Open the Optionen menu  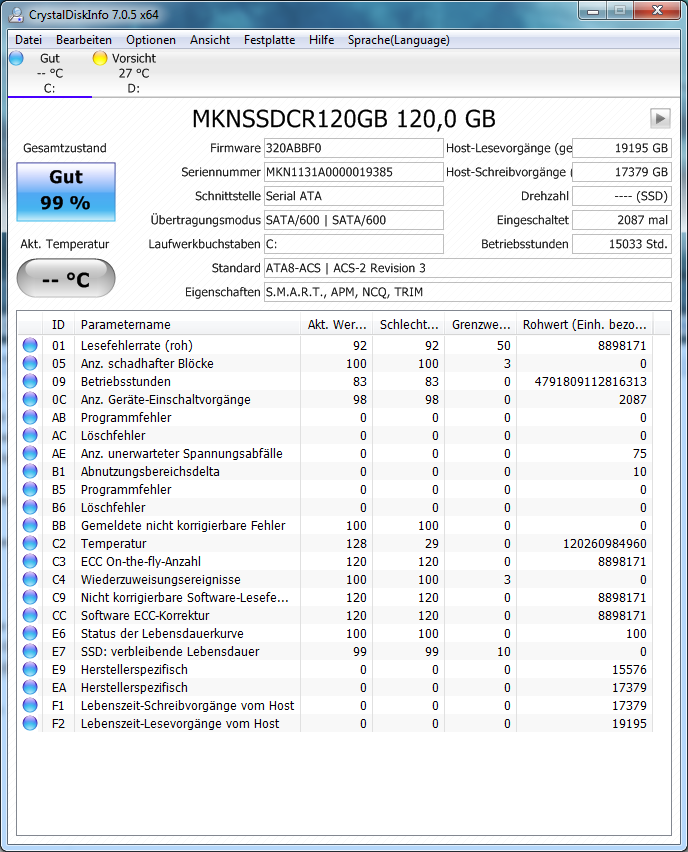[x=151, y=40]
